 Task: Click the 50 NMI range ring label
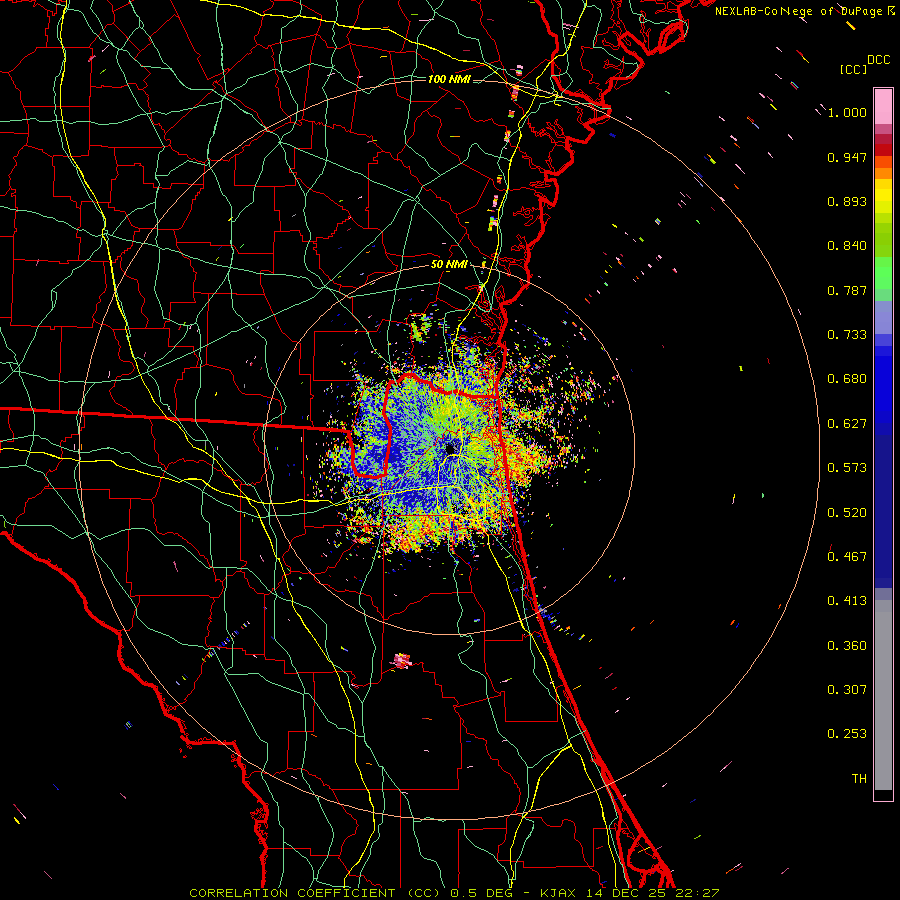pos(449,264)
